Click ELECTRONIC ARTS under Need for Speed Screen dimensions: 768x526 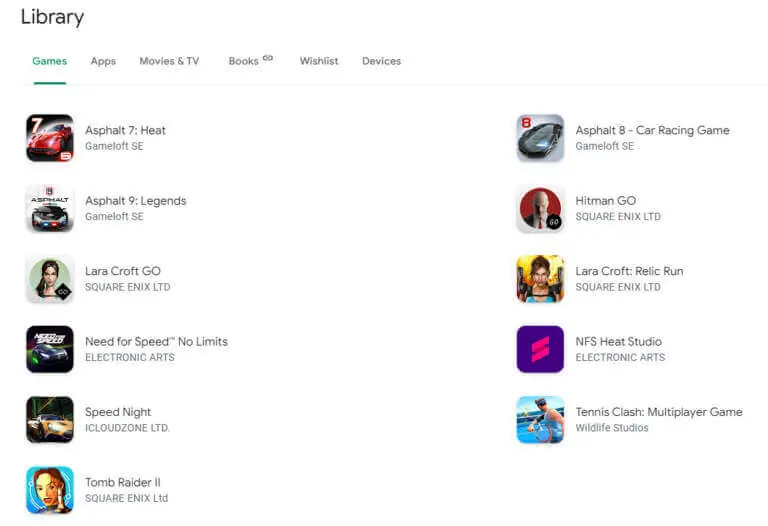coord(130,358)
